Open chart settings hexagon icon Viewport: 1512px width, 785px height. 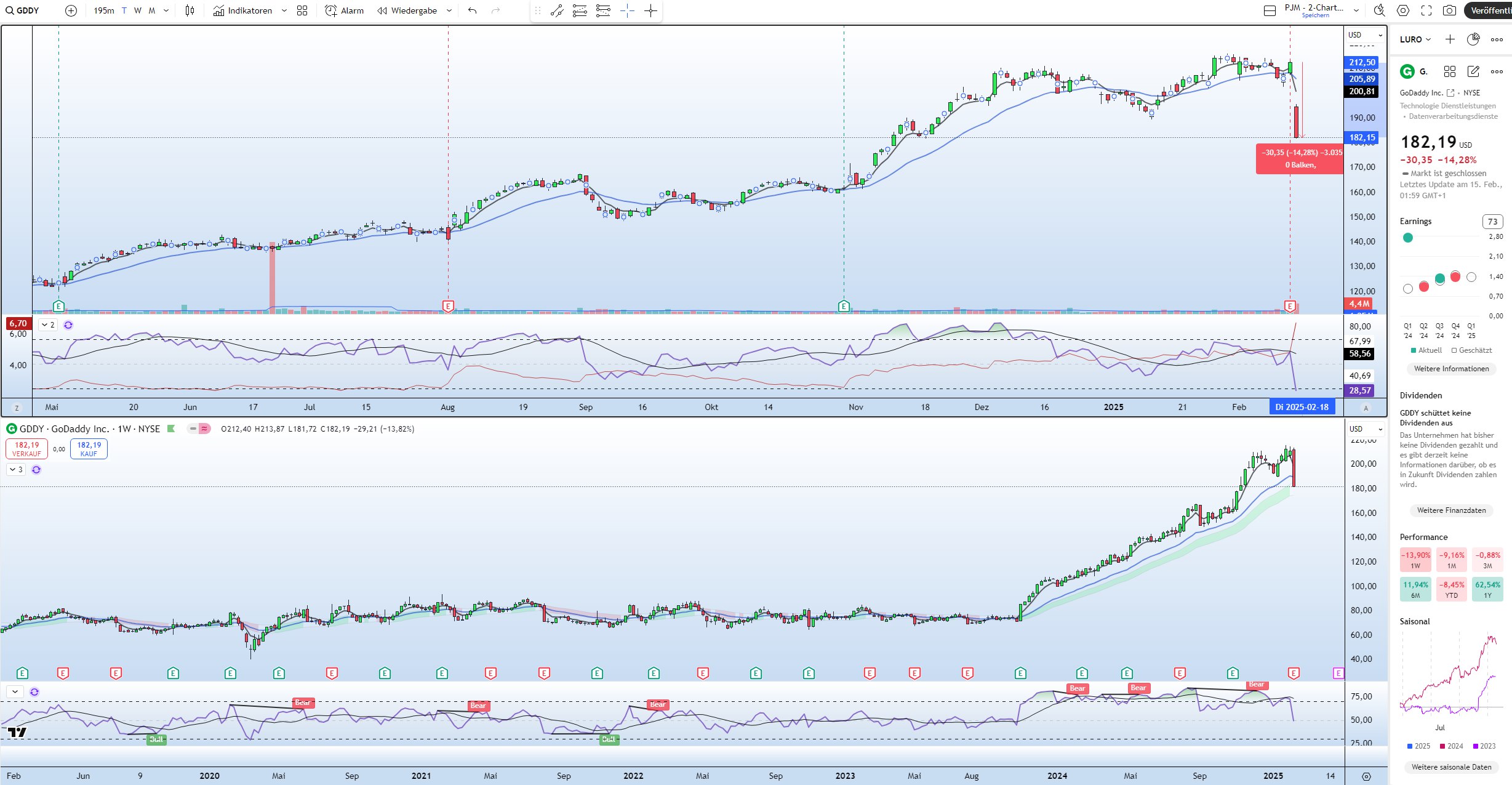1403,10
